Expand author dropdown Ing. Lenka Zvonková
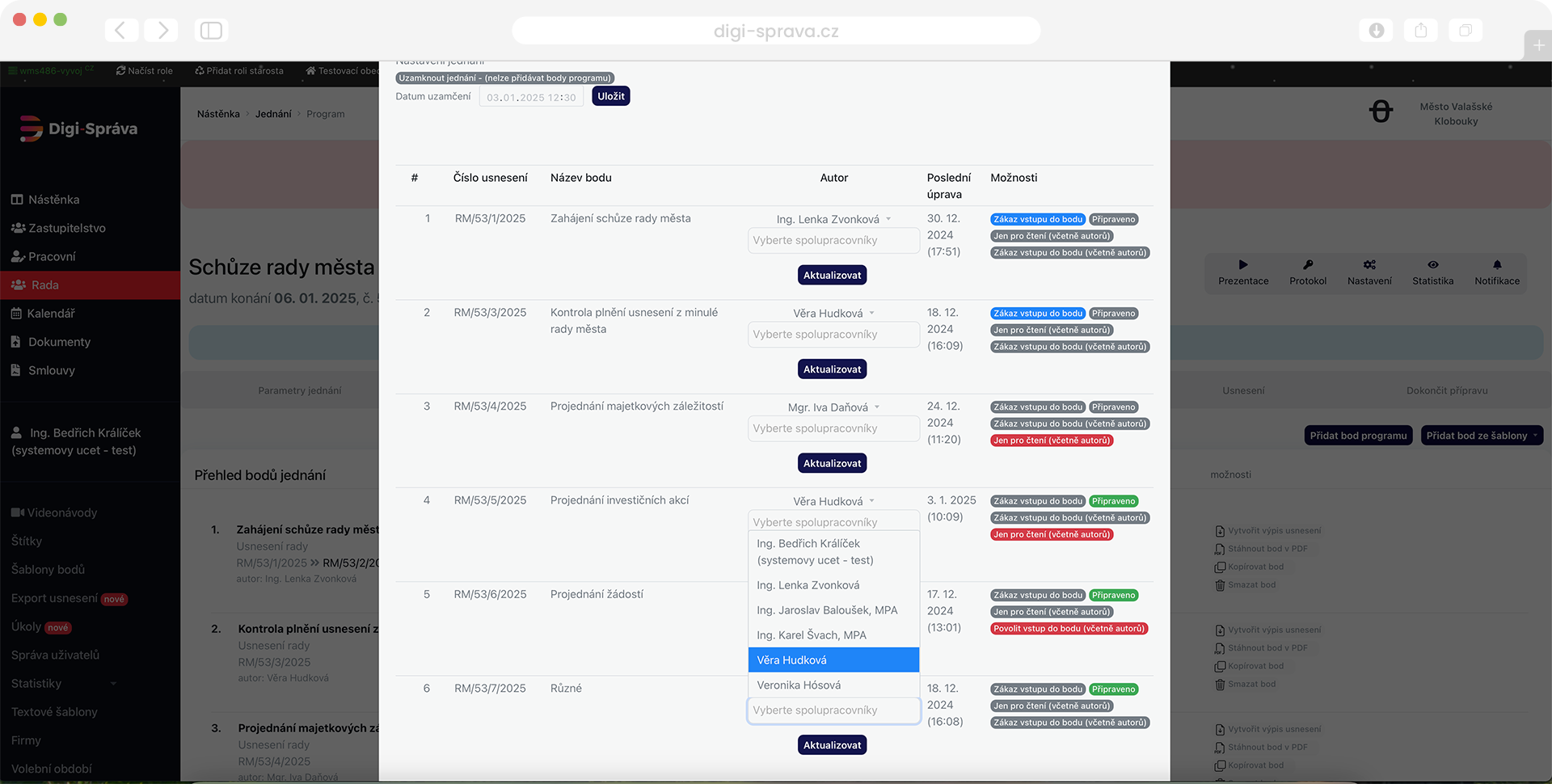1552x784 pixels. click(833, 219)
